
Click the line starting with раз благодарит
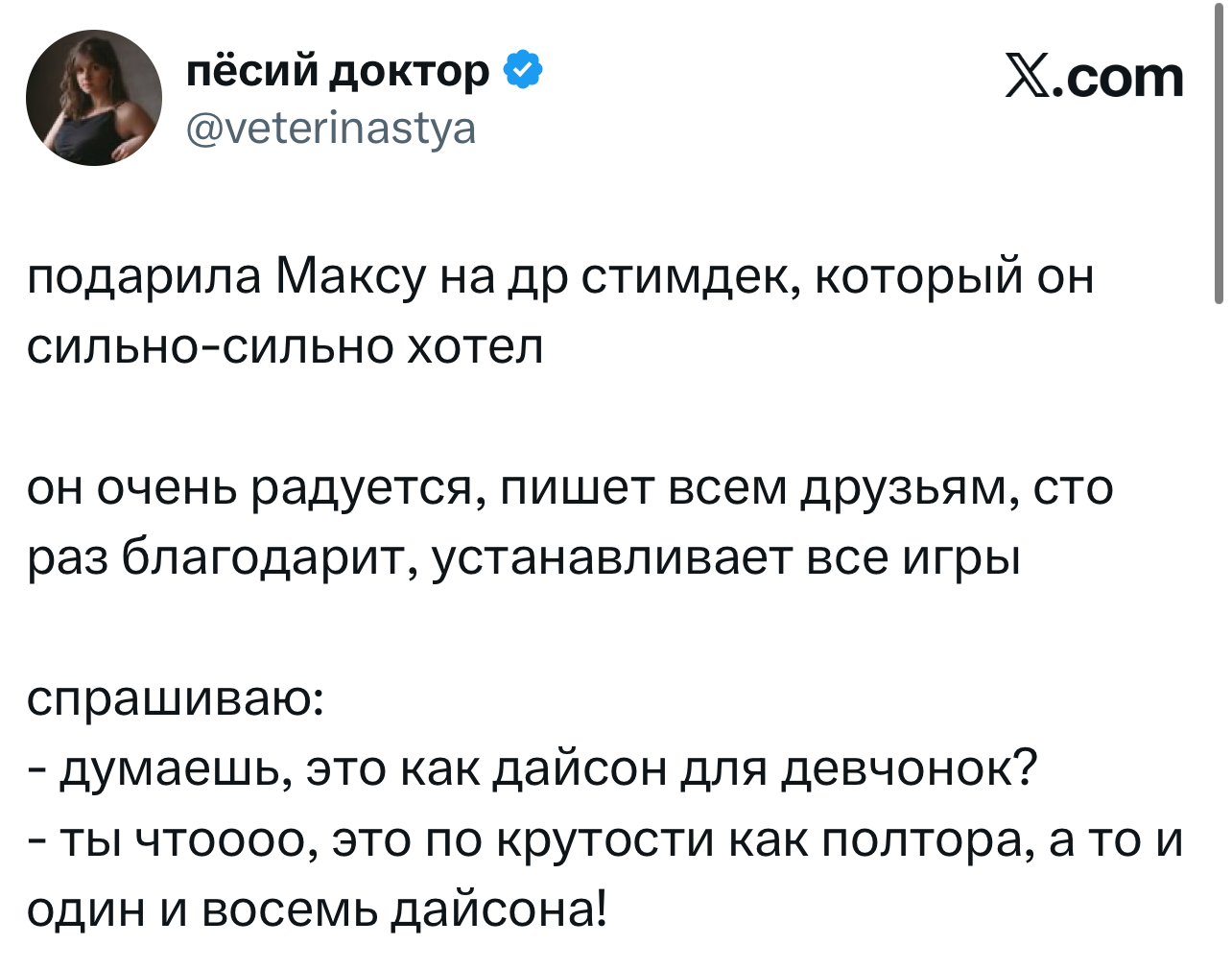(x=523, y=556)
